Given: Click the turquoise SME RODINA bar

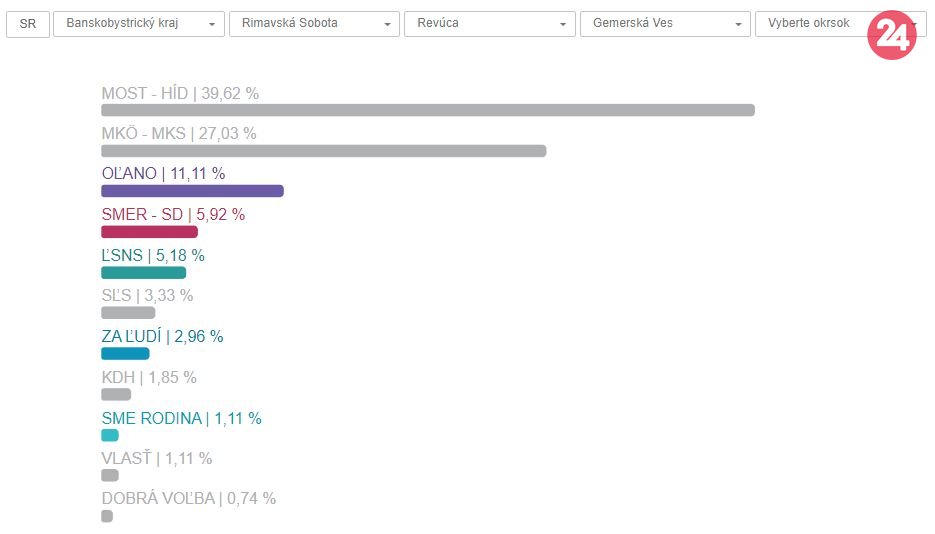Looking at the screenshot, I should [x=110, y=435].
